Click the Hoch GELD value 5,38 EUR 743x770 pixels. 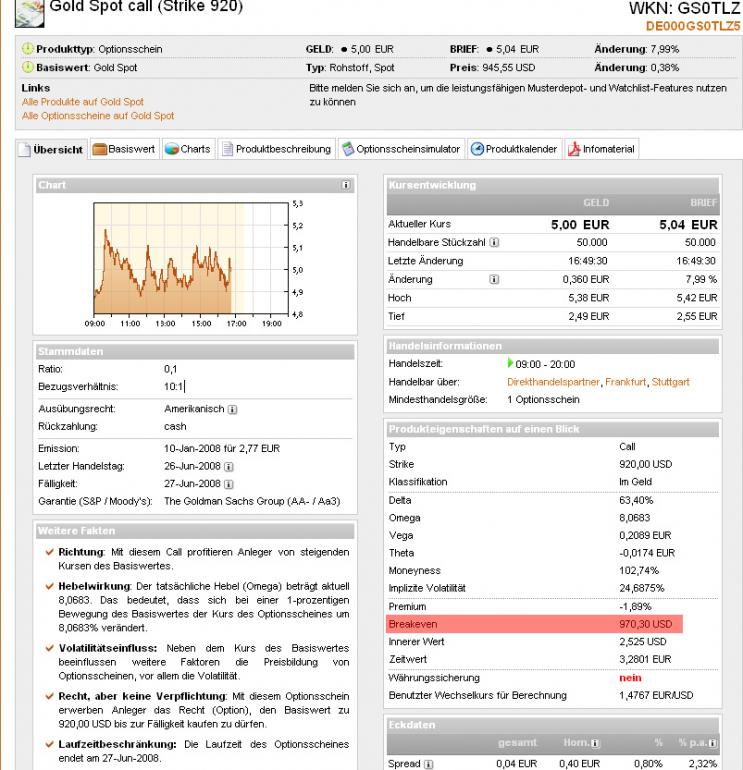point(588,298)
